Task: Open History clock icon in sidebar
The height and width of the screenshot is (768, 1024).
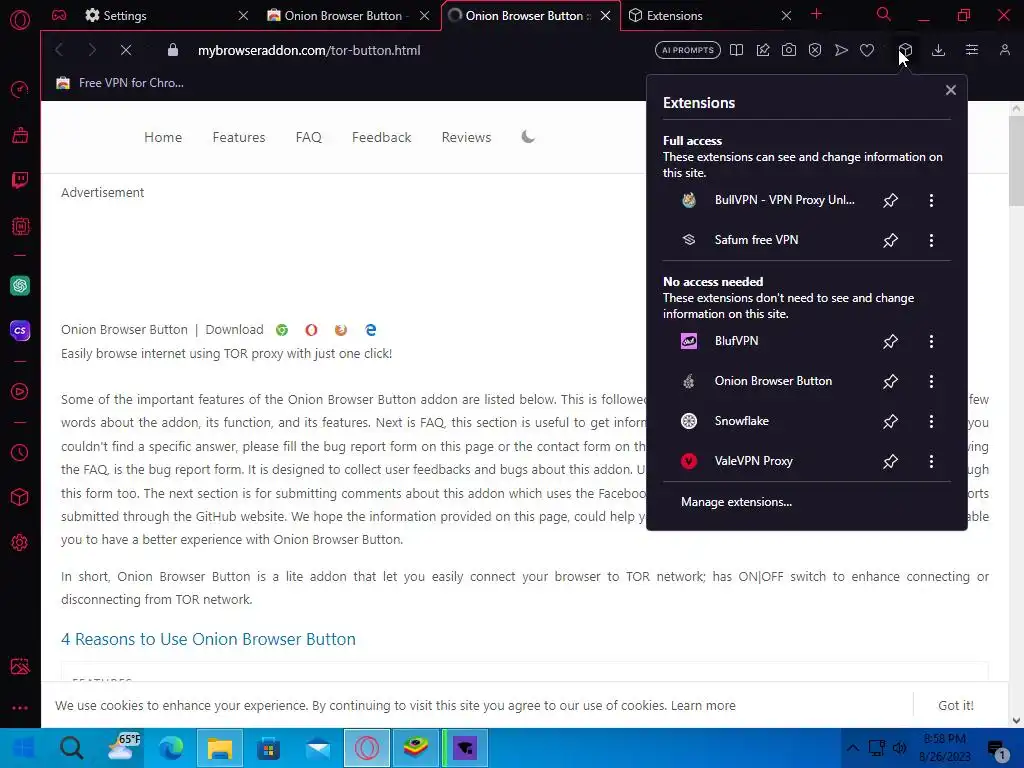Action: tap(20, 453)
